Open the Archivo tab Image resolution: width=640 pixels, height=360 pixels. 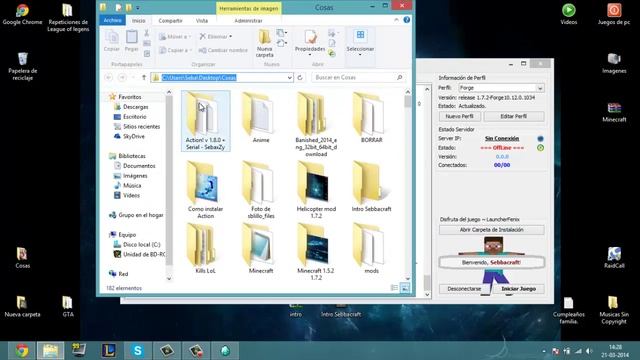pyautogui.click(x=112, y=20)
